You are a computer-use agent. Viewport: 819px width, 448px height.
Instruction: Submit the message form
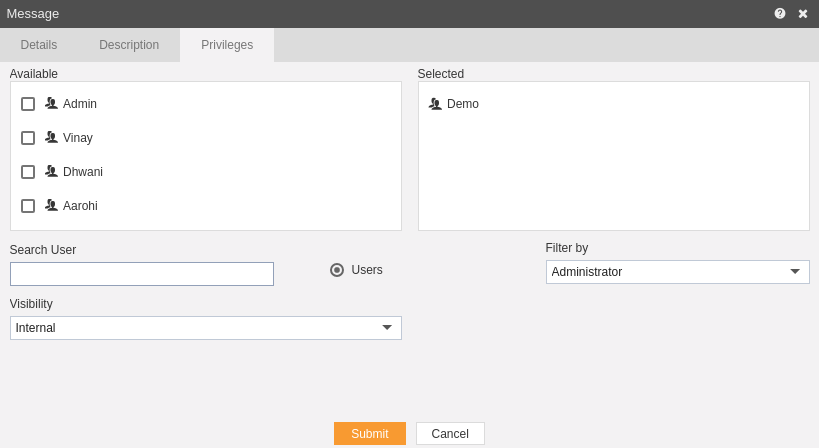click(x=370, y=433)
